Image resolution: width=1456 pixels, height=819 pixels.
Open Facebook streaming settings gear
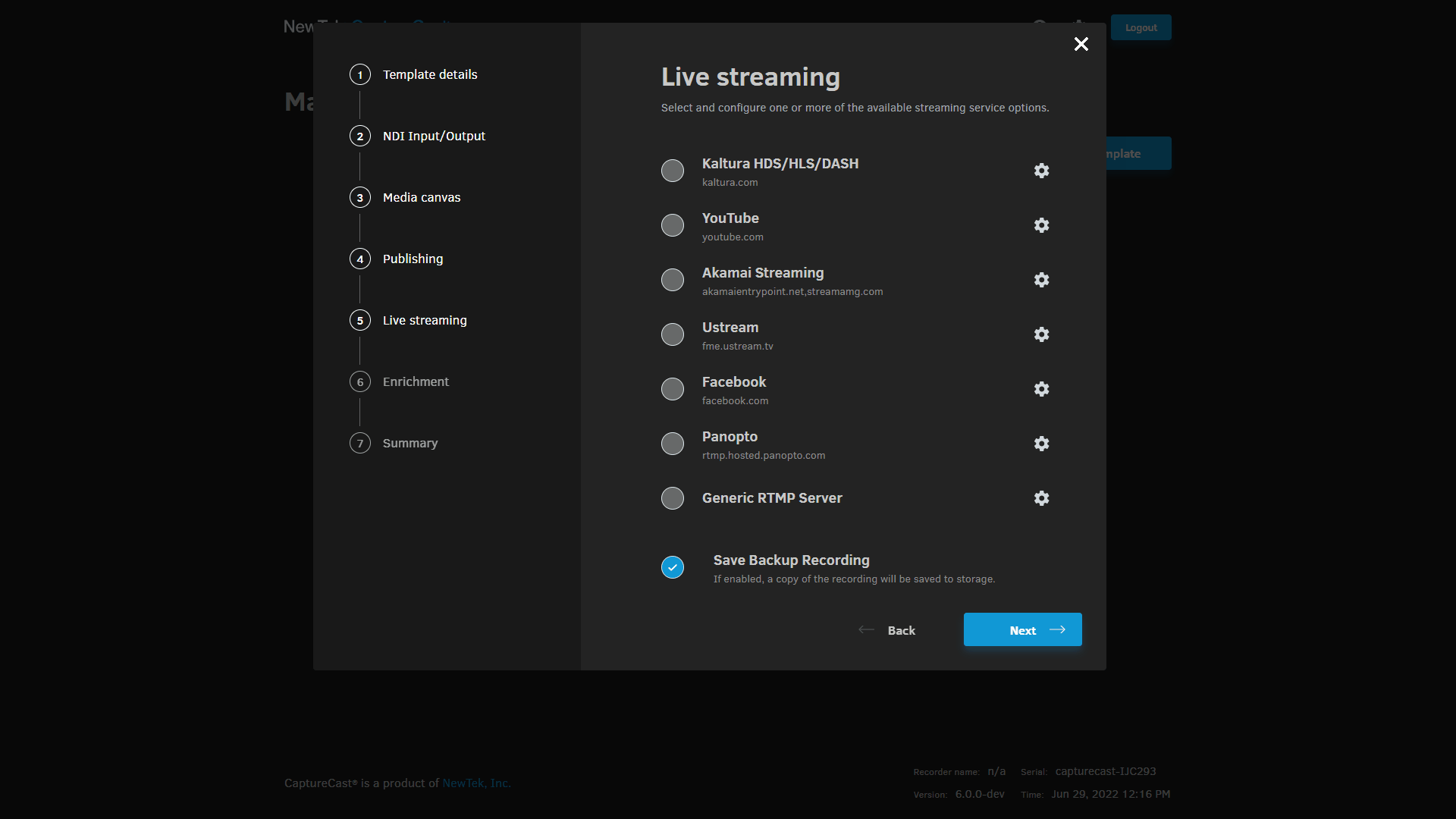(x=1041, y=389)
